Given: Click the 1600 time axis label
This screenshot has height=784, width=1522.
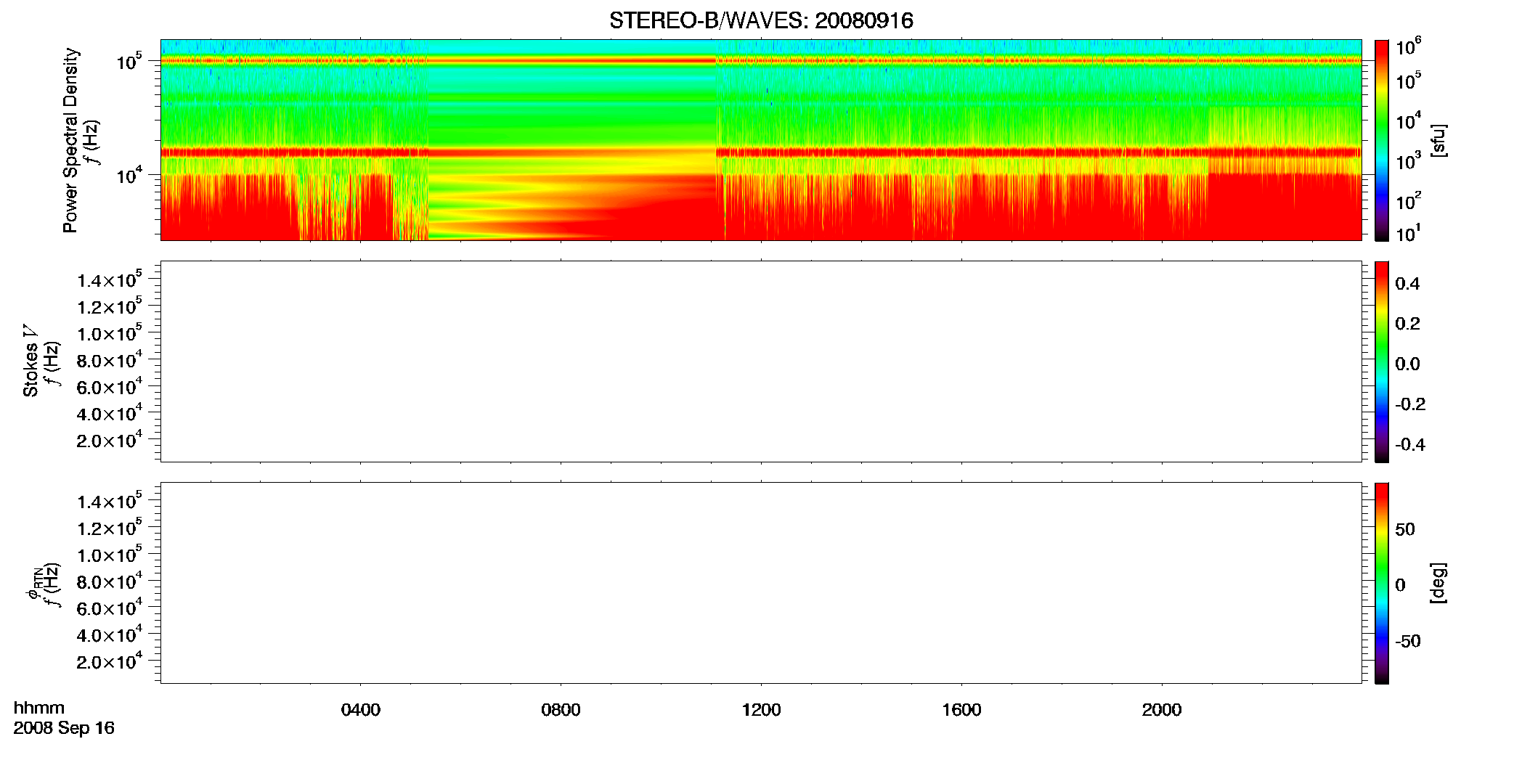Looking at the screenshot, I should [961, 710].
